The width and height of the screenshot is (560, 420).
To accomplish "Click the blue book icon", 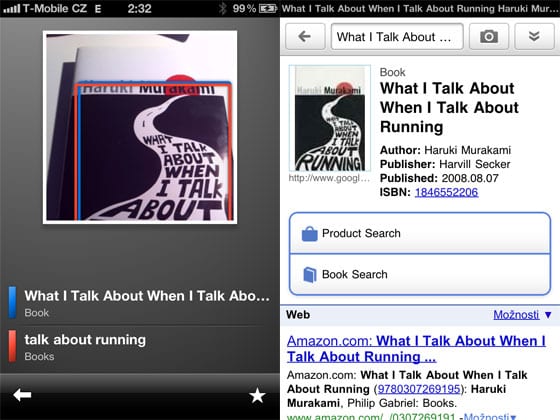I will pyautogui.click(x=310, y=275).
